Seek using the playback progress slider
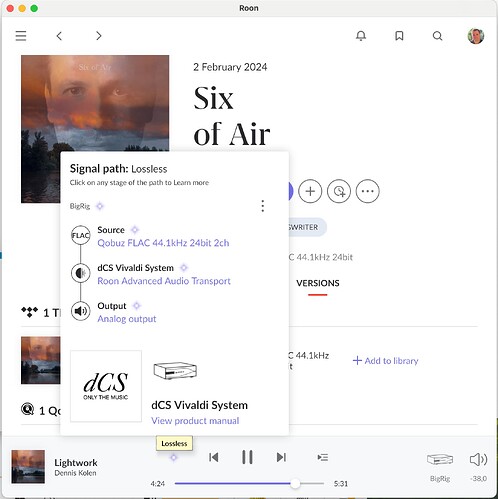This screenshot has width=498, height=499. [249, 483]
